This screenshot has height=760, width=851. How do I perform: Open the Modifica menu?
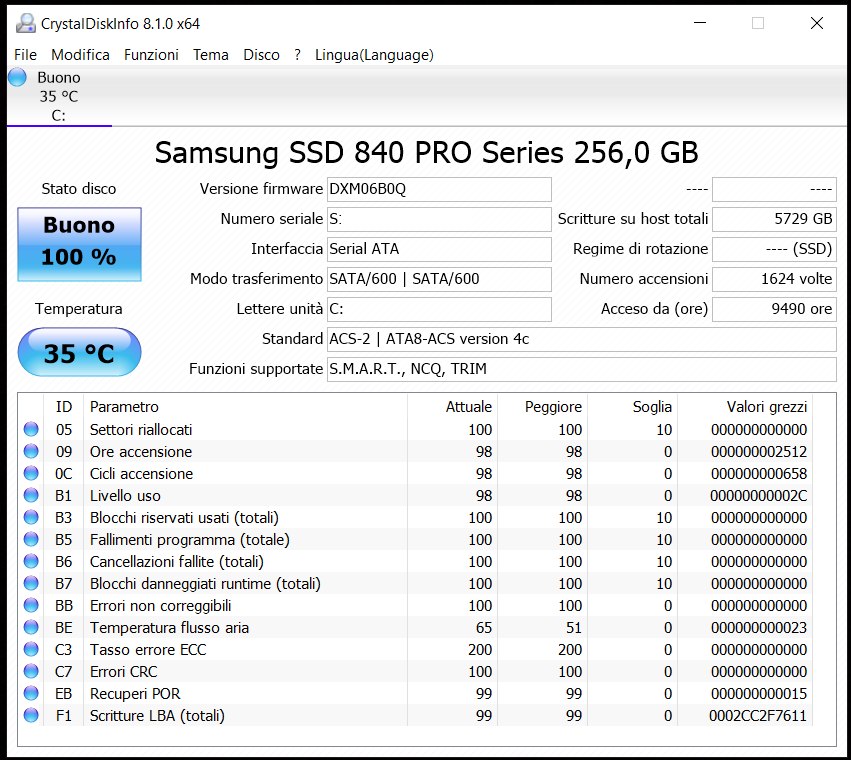(x=80, y=55)
